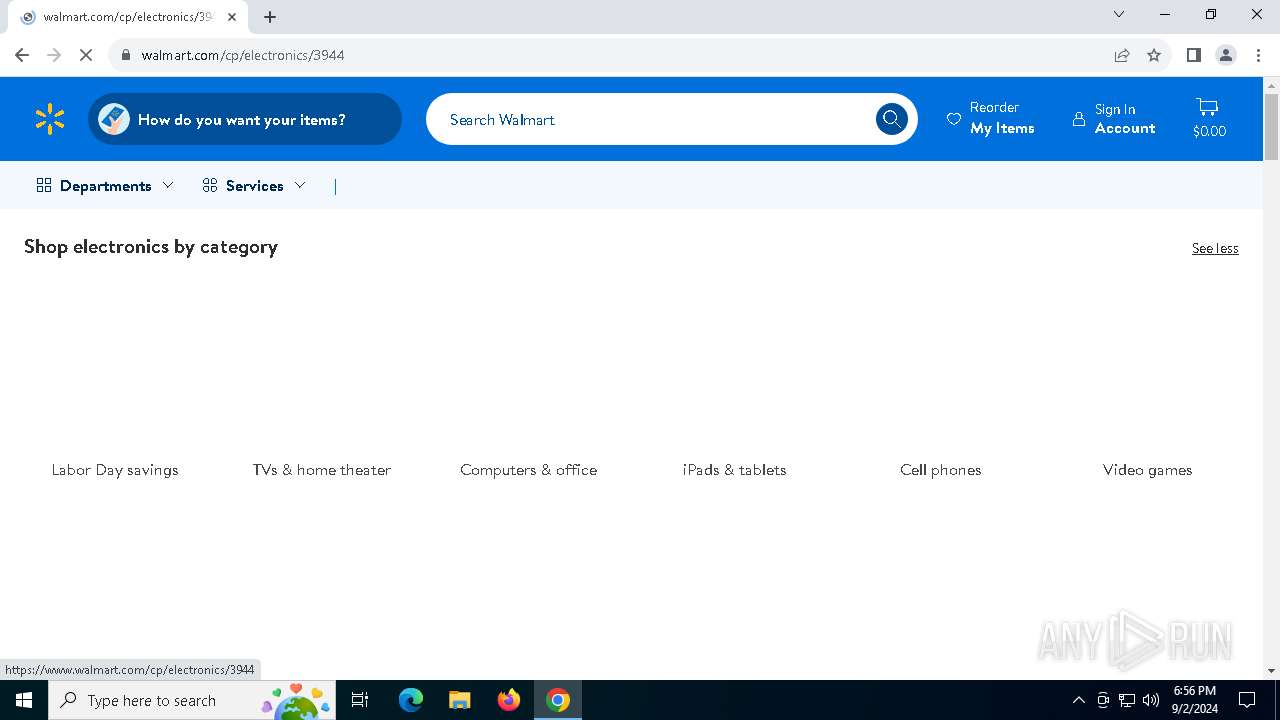
Task: Open the volume control in tray
Action: (x=1151, y=700)
